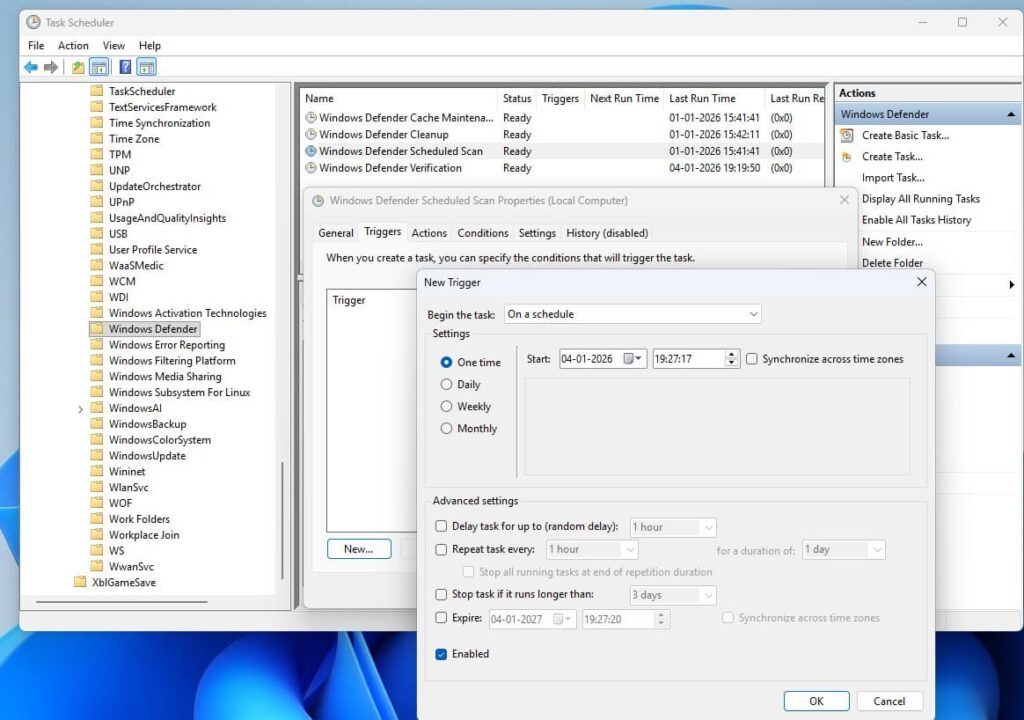1024x720 pixels.
Task: Open the History (disabled) tab
Action: point(607,233)
